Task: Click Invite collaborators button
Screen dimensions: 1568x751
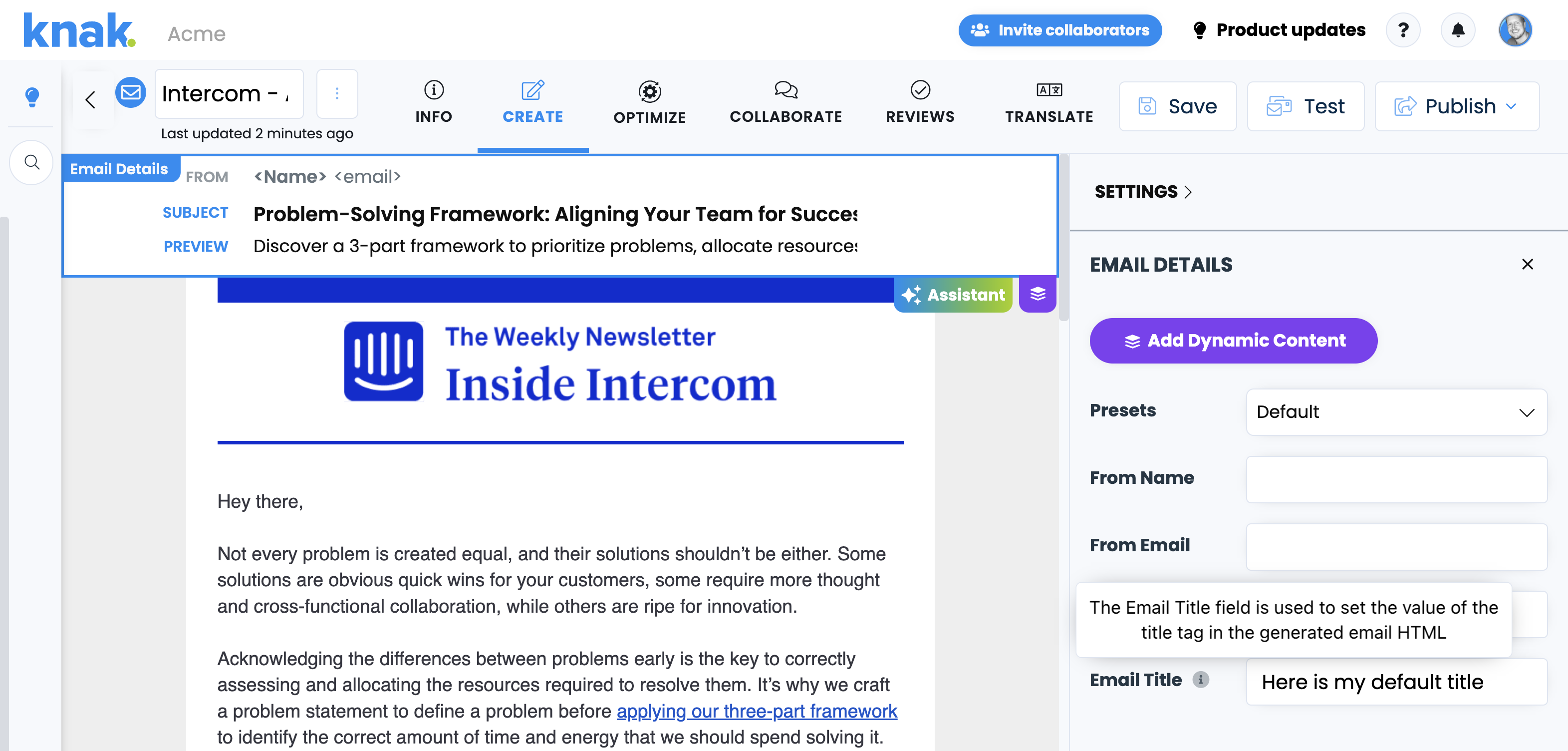Action: [1060, 30]
